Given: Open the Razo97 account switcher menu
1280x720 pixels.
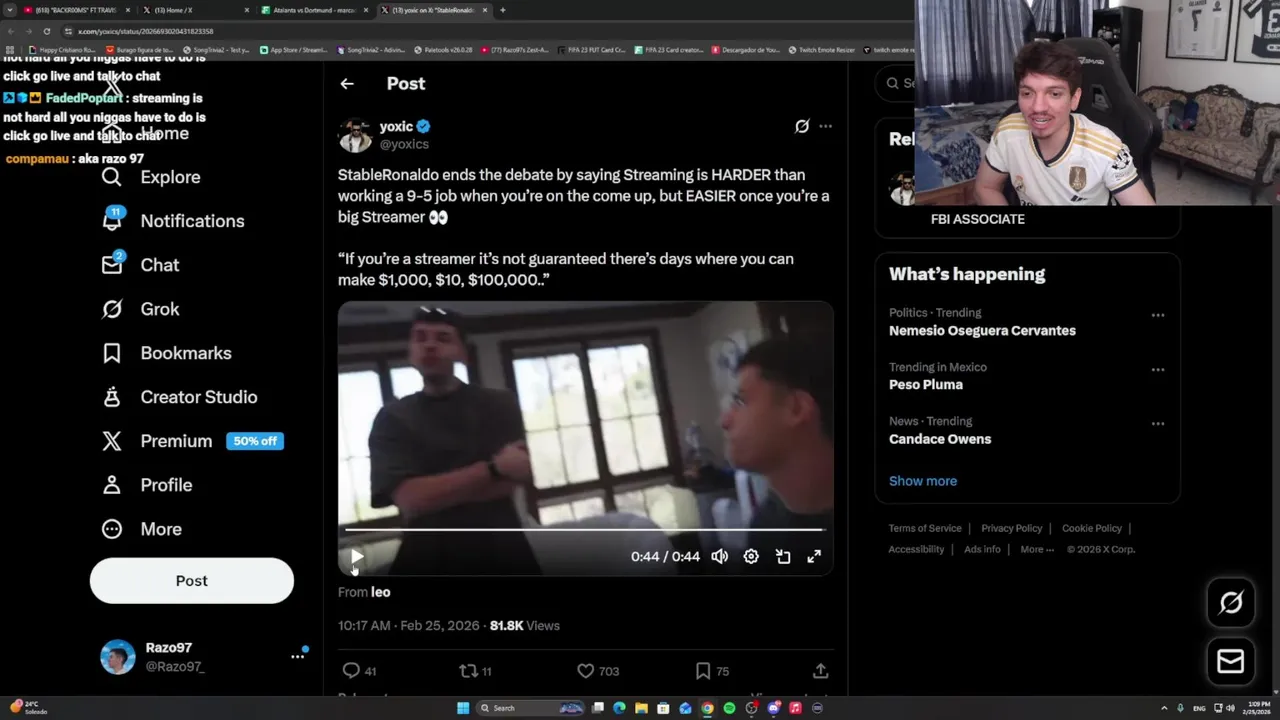Looking at the screenshot, I should 297,656.
